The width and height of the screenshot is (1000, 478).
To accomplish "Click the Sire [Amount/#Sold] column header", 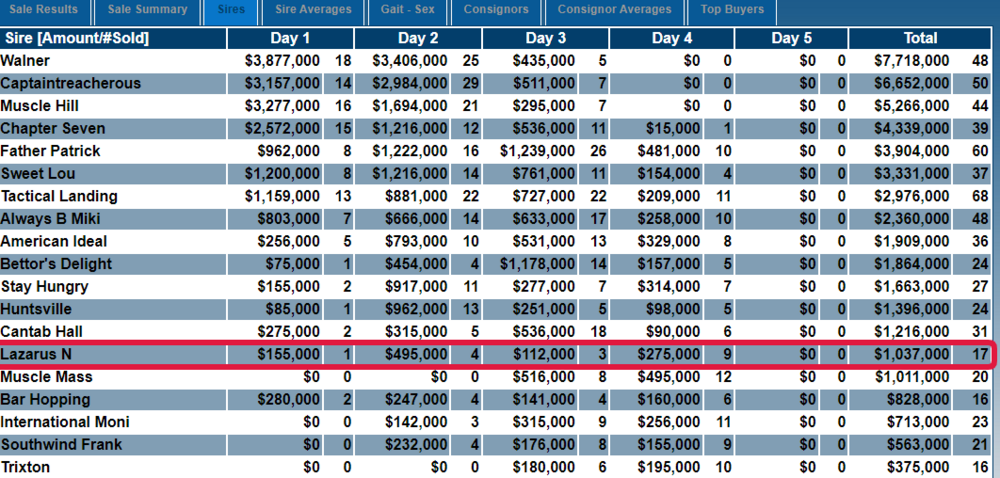I will pos(75,38).
